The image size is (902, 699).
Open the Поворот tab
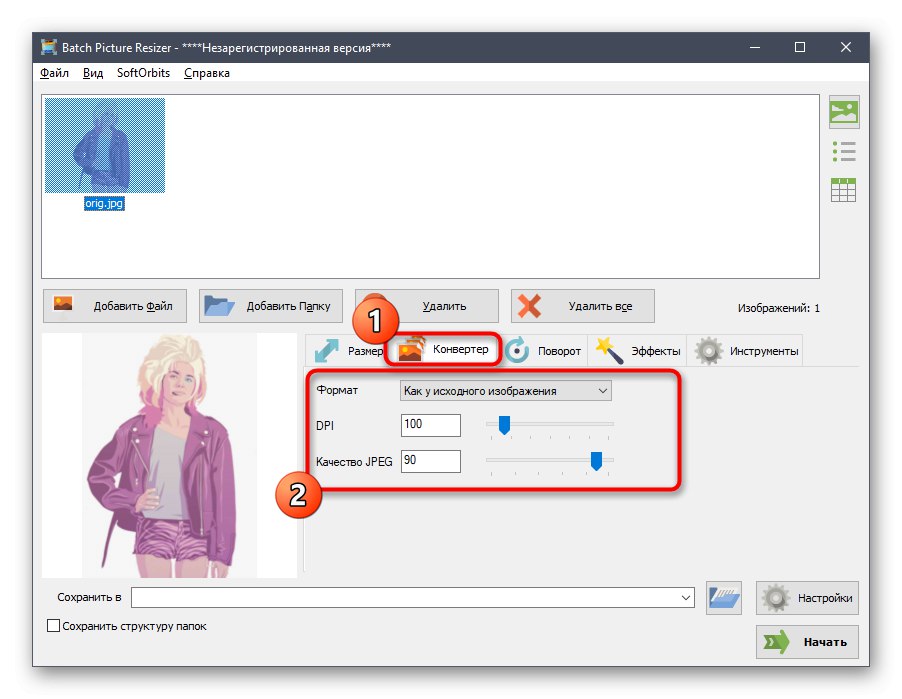tap(543, 350)
